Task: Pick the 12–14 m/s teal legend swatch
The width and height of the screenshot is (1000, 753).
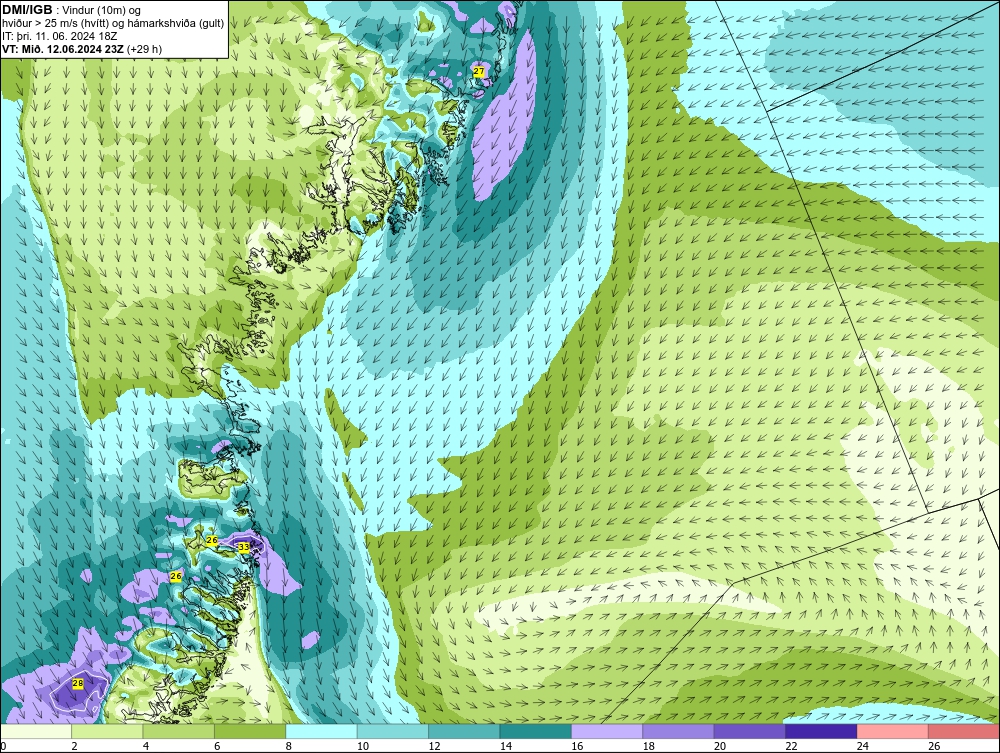Action: (x=464, y=731)
